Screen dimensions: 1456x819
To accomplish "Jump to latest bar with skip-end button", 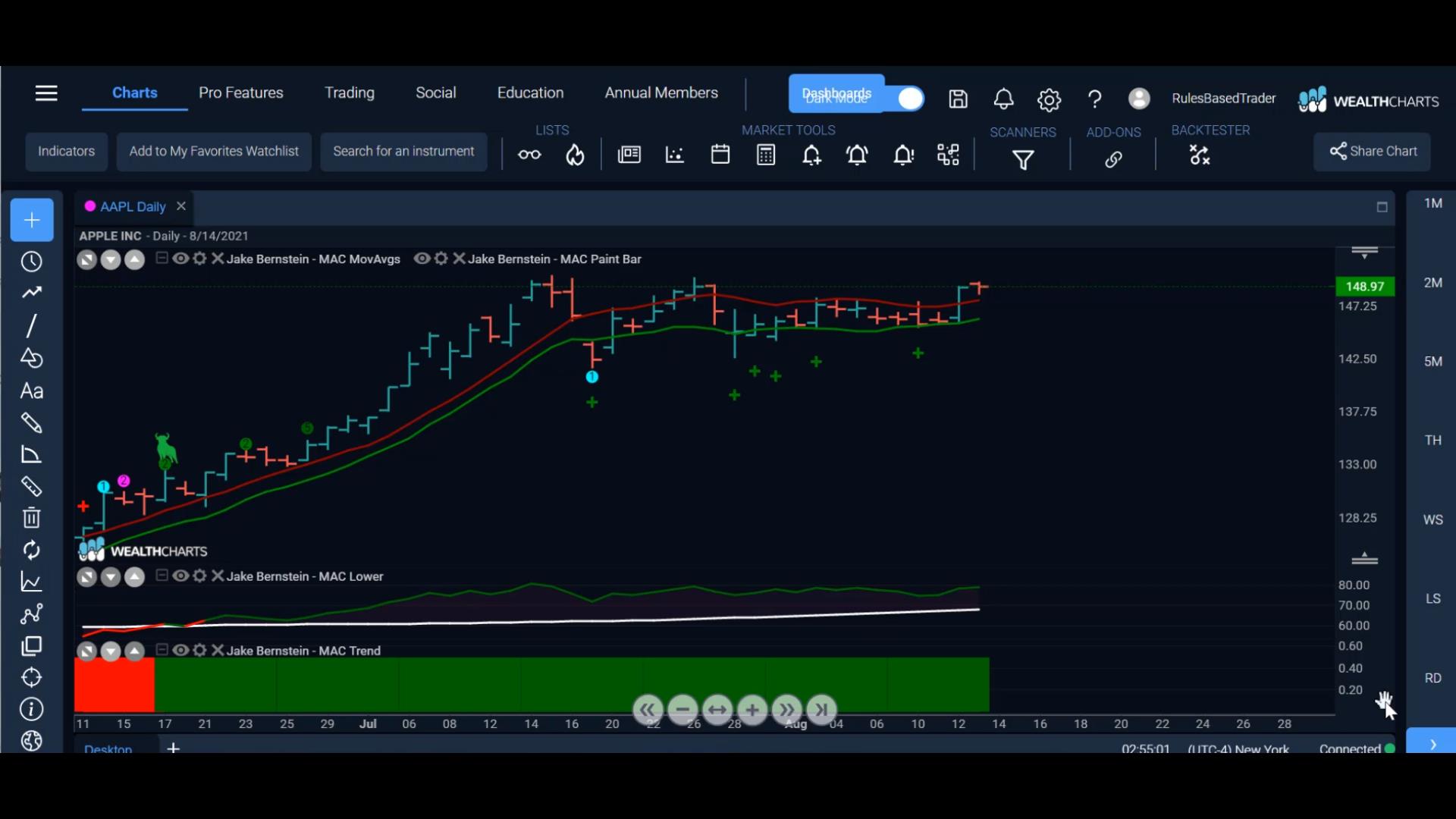I will (822, 710).
